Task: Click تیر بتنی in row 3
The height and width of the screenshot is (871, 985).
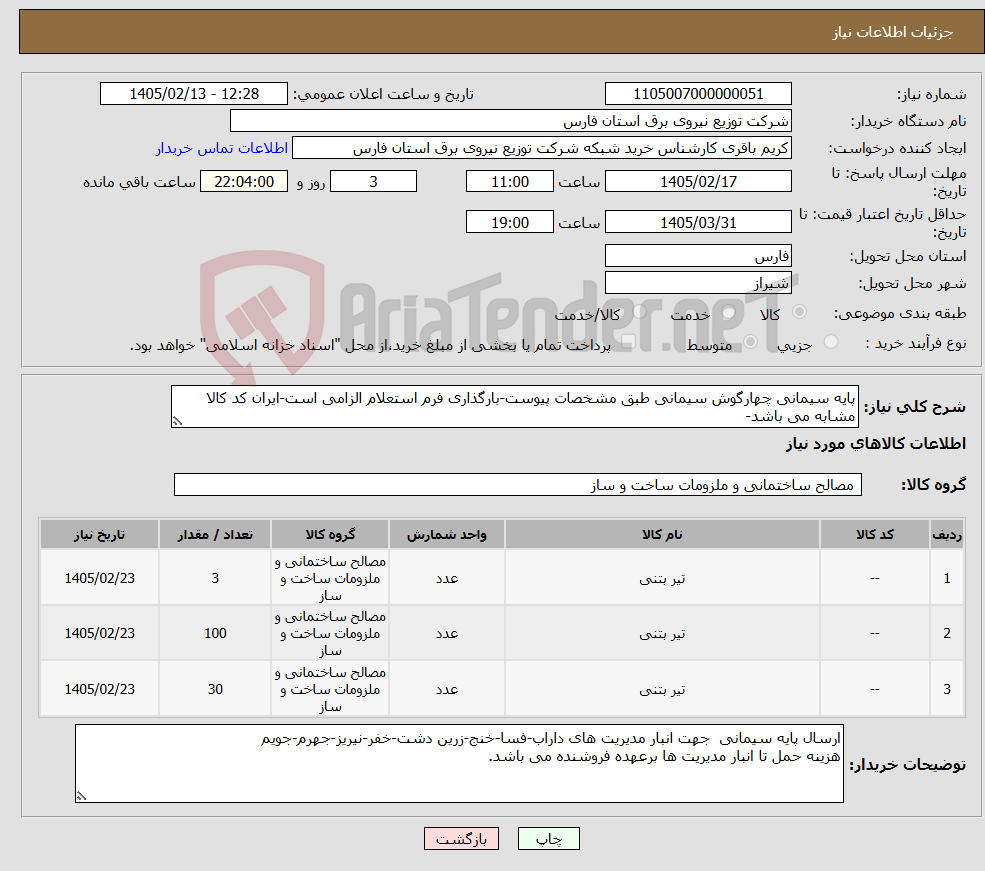Action: click(x=662, y=690)
